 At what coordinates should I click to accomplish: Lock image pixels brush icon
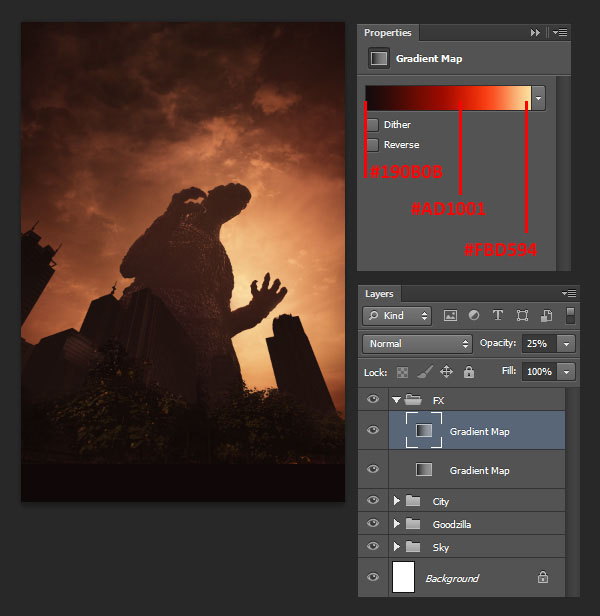pos(425,372)
